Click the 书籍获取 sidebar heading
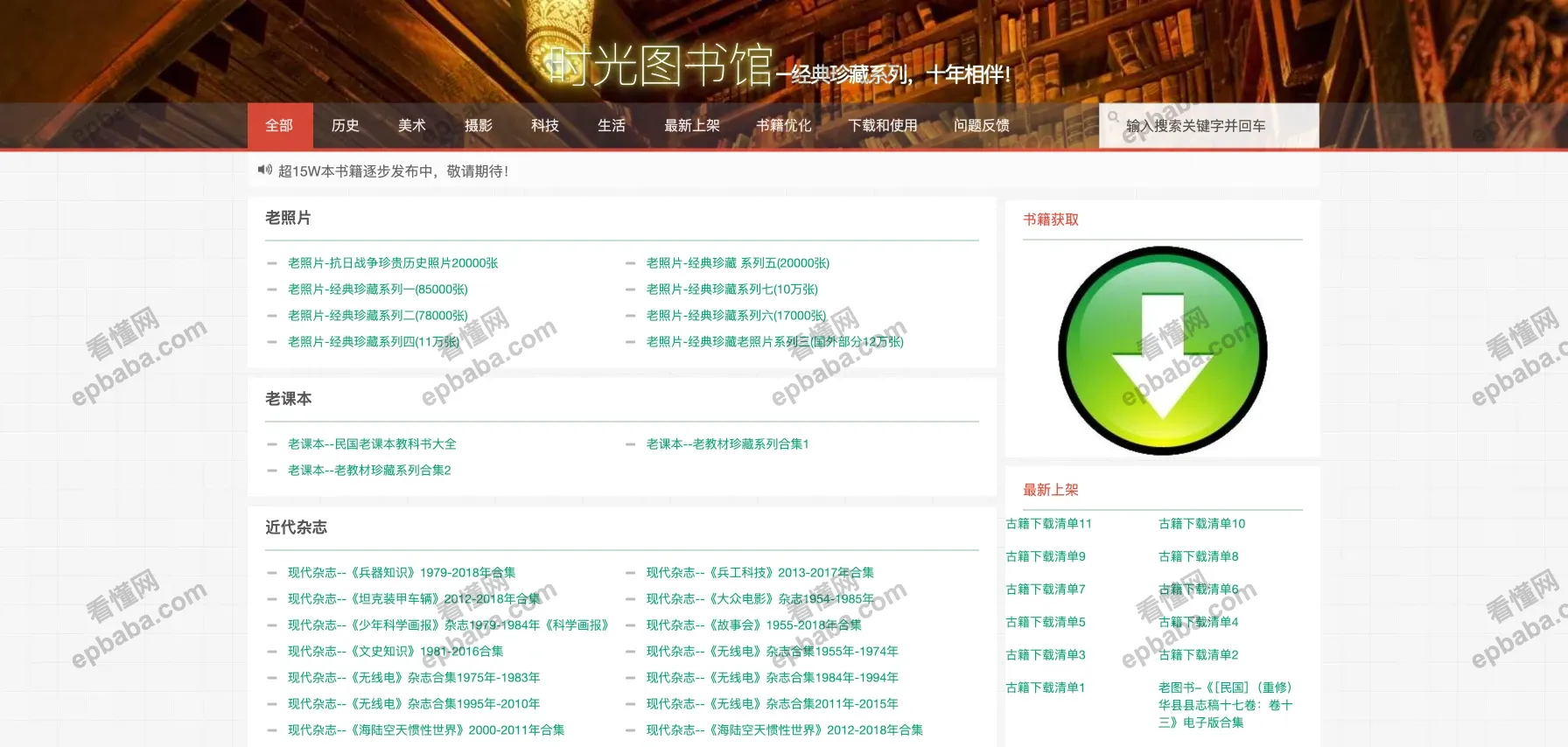Screen dimensions: 1568x747 click(1051, 220)
